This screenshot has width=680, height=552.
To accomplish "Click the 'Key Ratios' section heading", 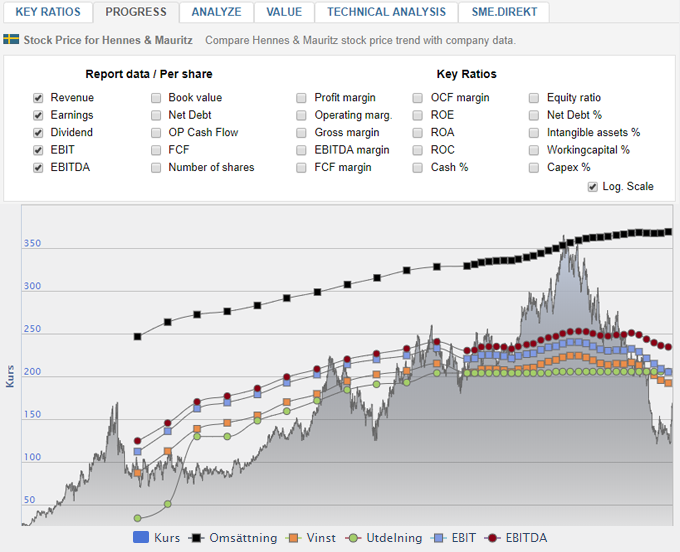I will 466,74.
